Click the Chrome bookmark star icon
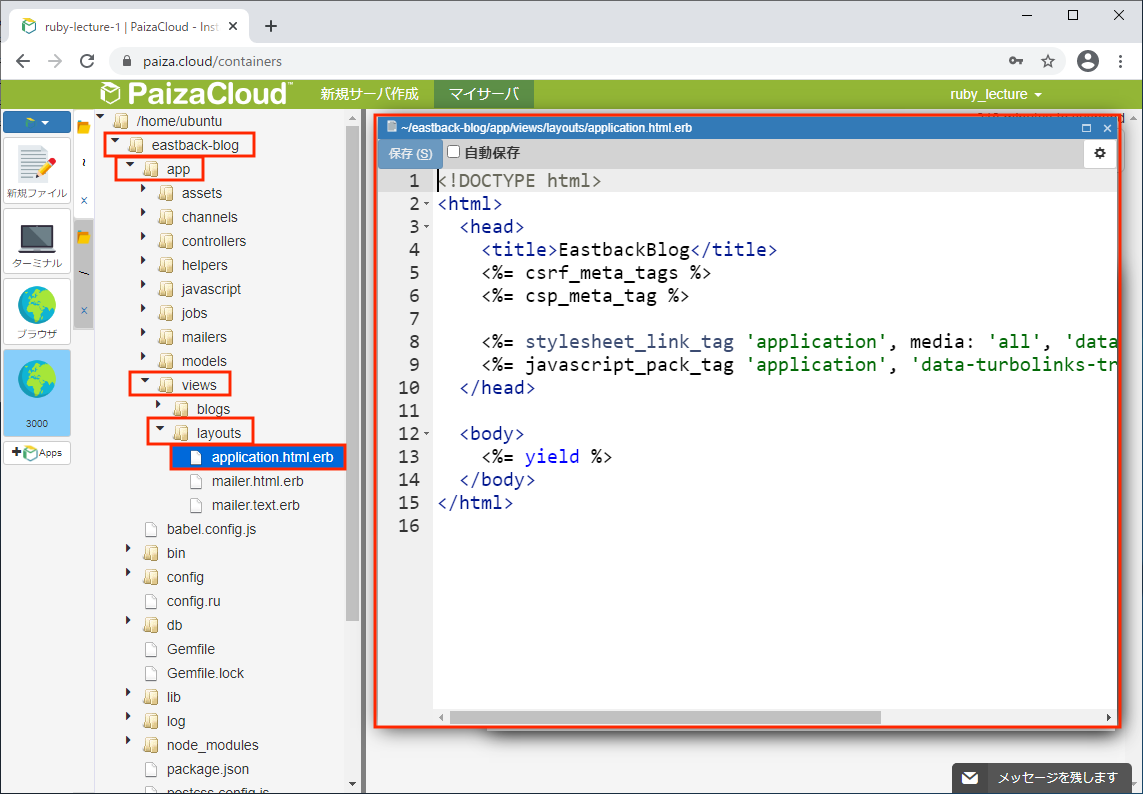Viewport: 1143px width, 794px height. [x=1048, y=61]
